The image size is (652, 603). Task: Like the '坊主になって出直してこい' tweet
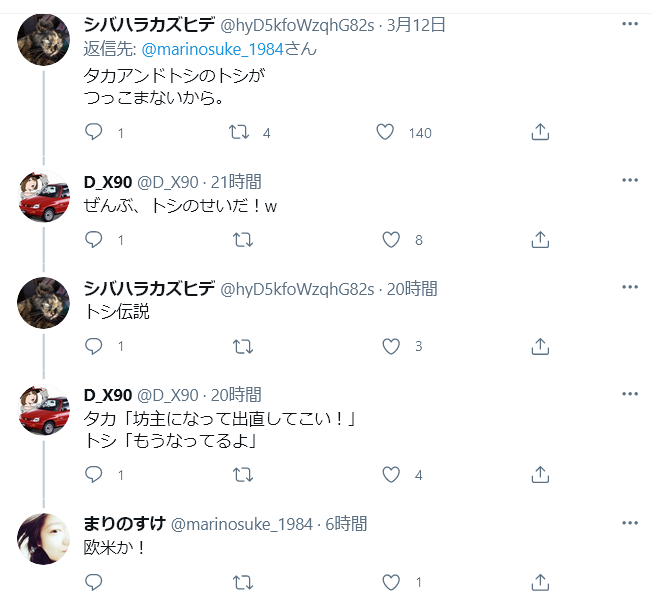[391, 474]
